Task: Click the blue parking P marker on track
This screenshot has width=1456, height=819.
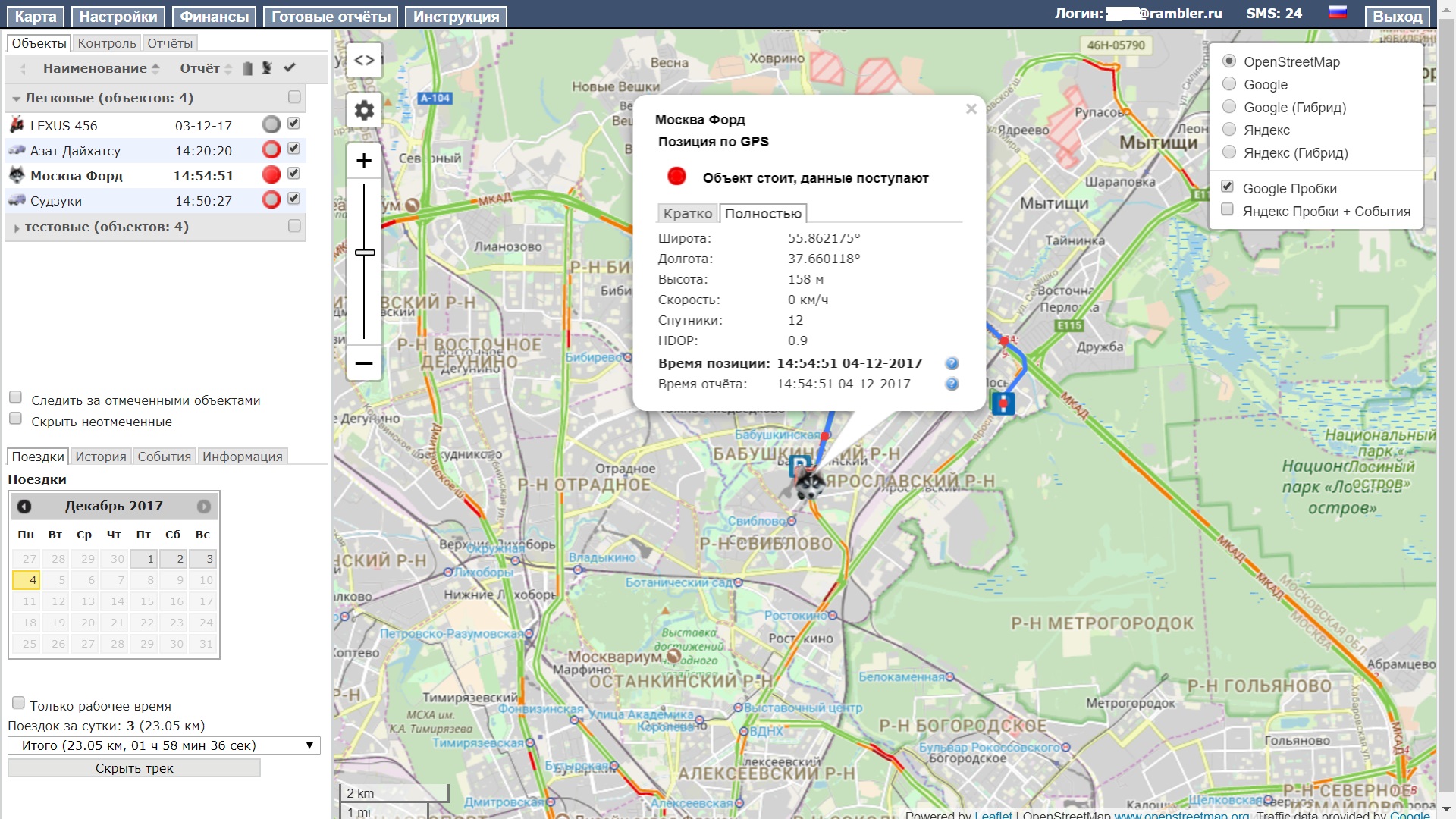Action: [x=799, y=464]
